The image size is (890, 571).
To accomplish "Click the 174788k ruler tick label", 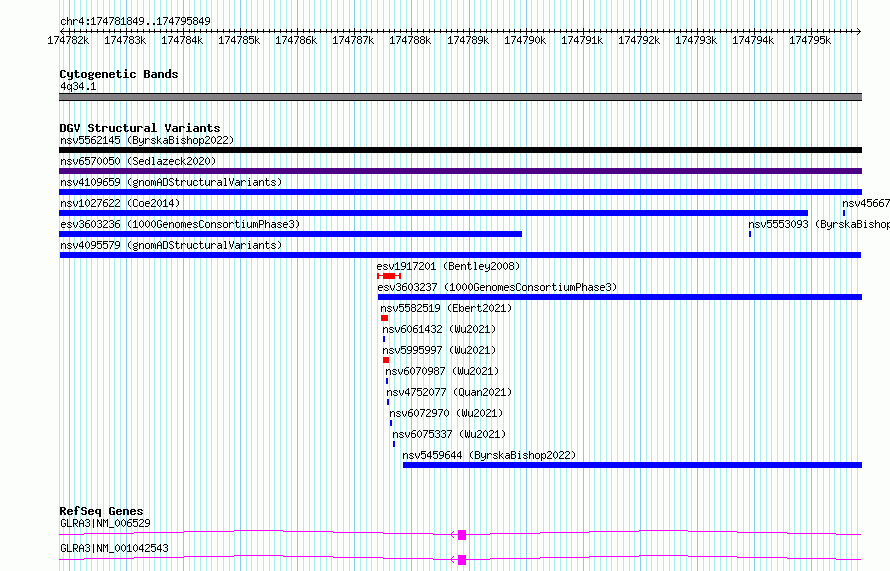I will (410, 40).
